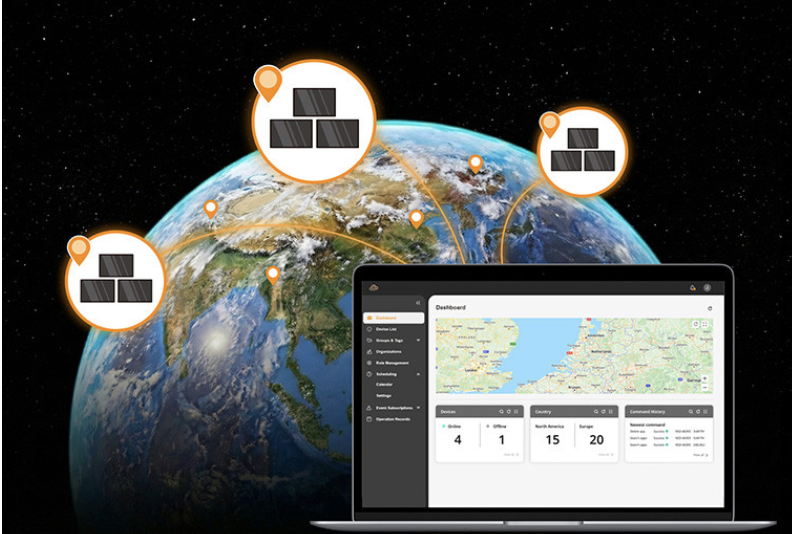792x534 pixels.
Task: Refresh the dashboard using icon beside Dashboard title
Action: point(710,308)
